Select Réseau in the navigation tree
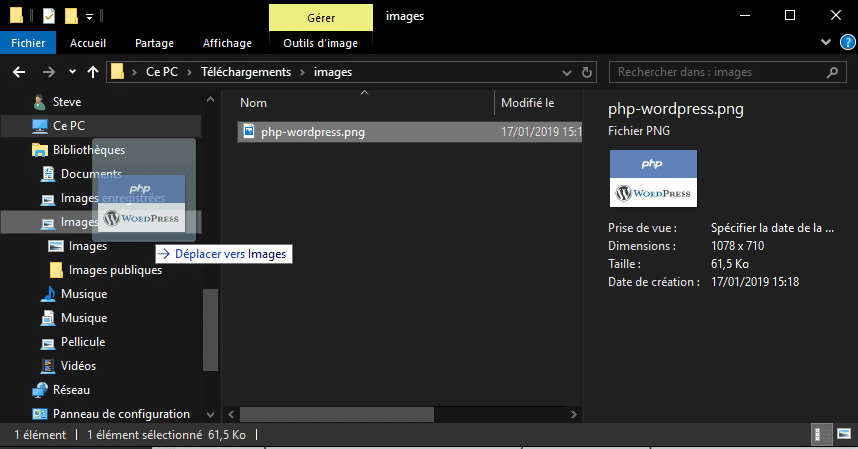 click(71, 390)
